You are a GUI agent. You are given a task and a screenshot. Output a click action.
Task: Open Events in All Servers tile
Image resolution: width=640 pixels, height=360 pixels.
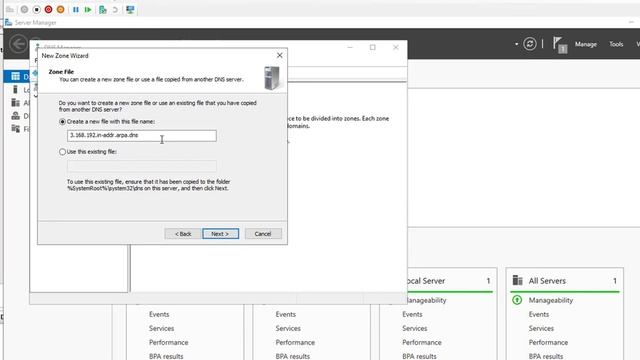point(539,314)
